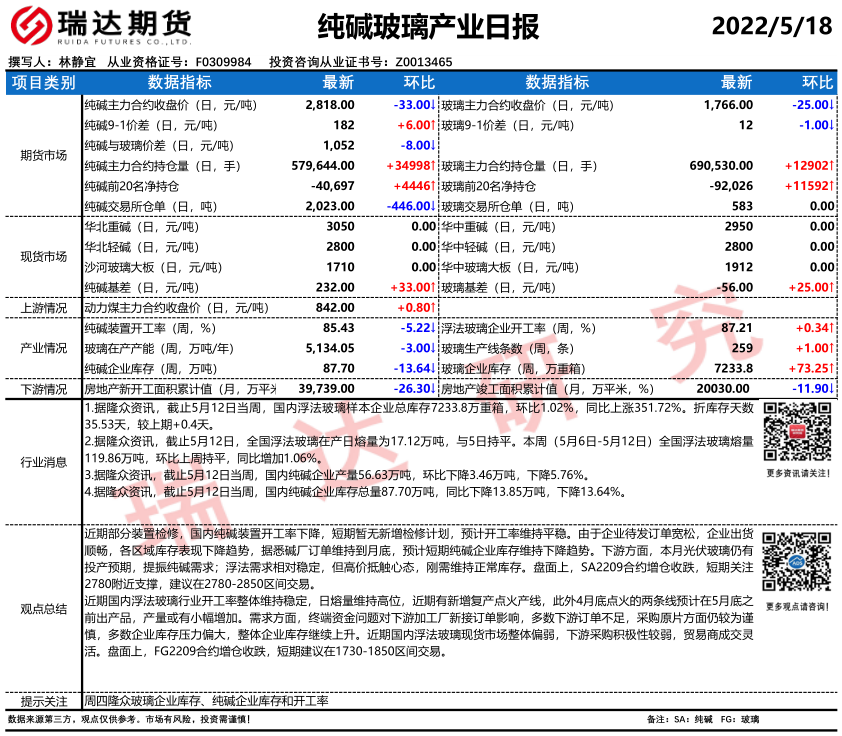This screenshot has height=736, width=842.
Task: Click the 上游情况 category cell
Action: pyautogui.click(x=43, y=308)
